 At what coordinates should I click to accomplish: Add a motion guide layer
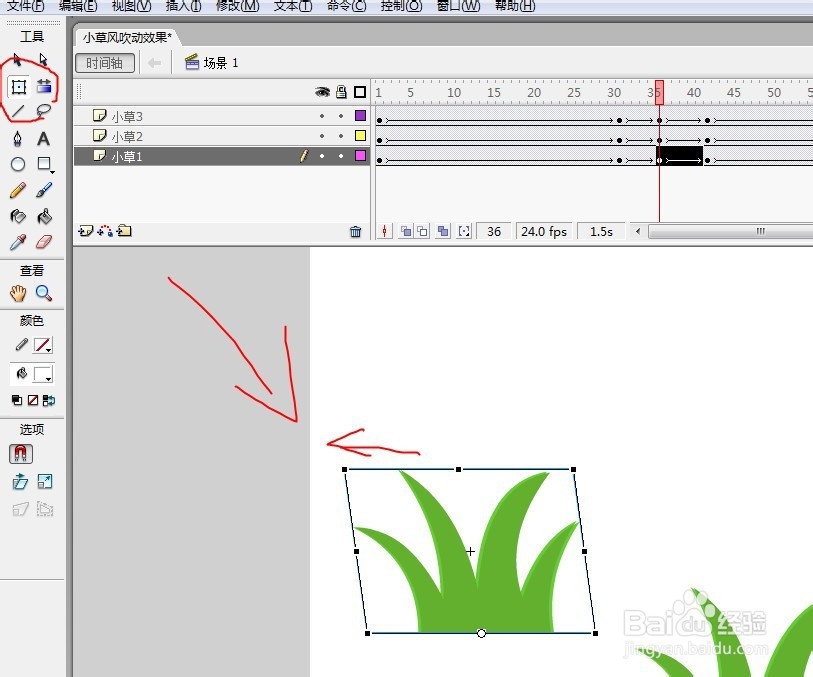105,231
